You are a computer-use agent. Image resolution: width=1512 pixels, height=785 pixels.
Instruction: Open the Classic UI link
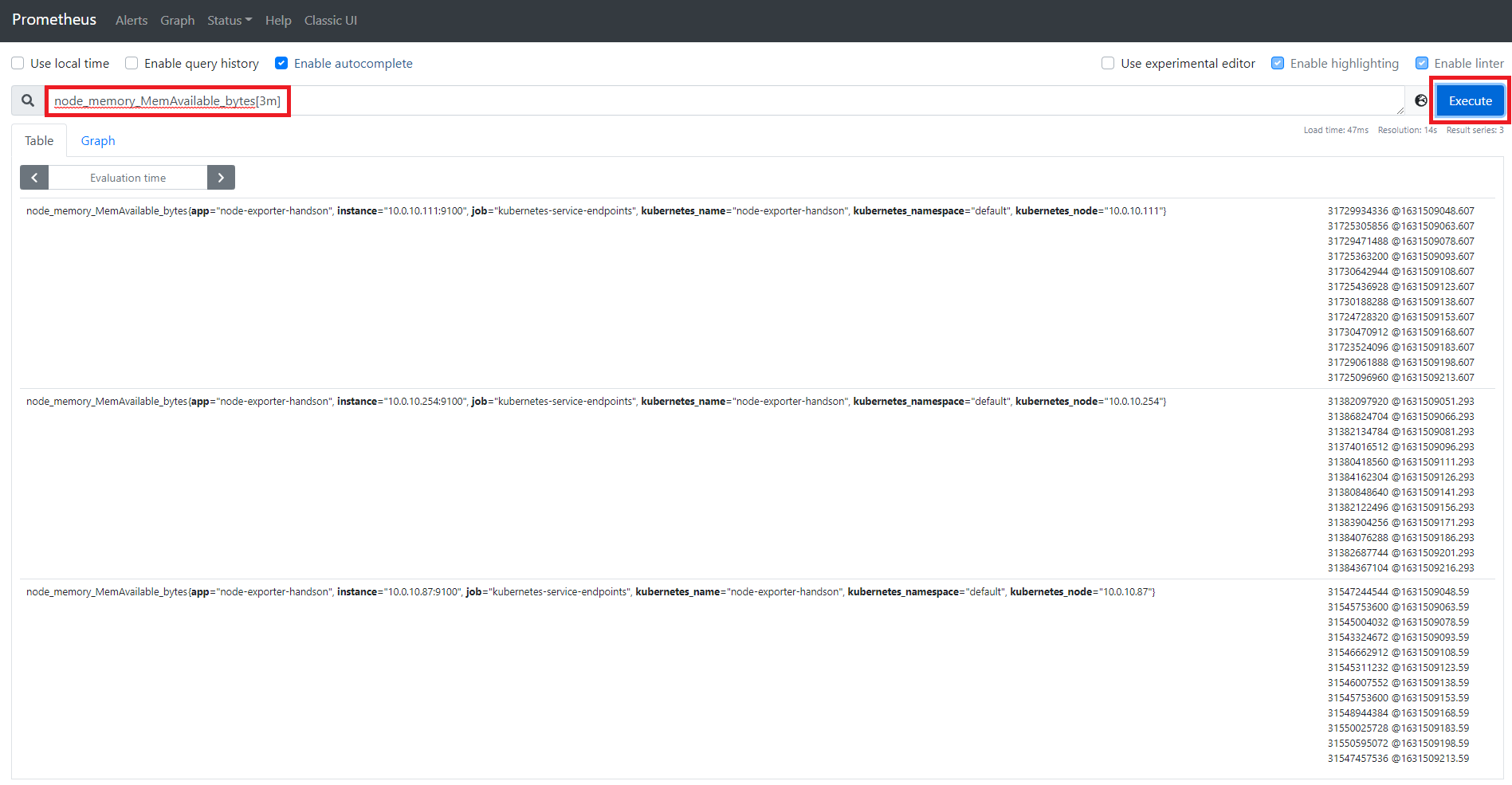click(330, 20)
